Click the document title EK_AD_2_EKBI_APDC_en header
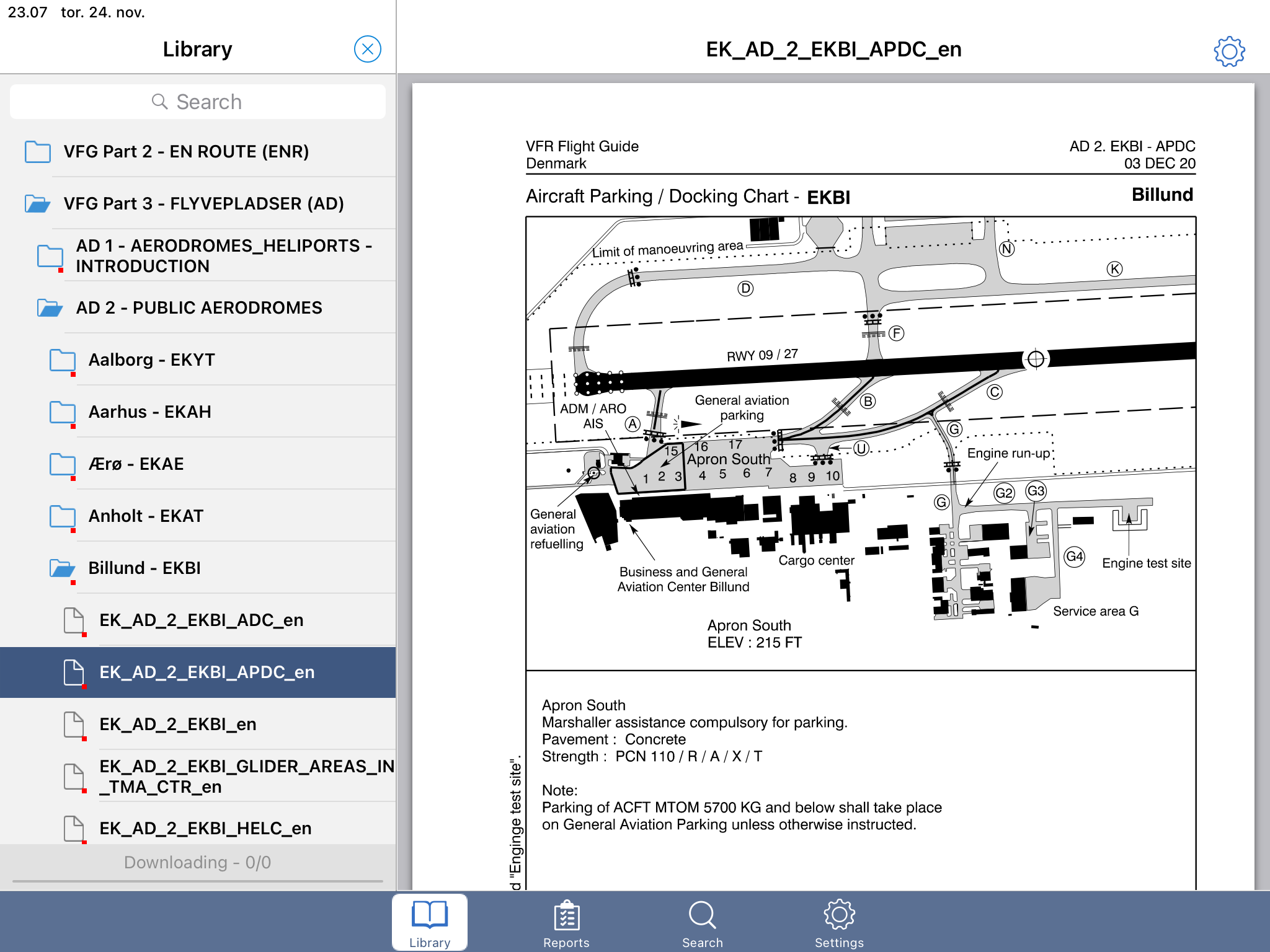 tap(833, 49)
